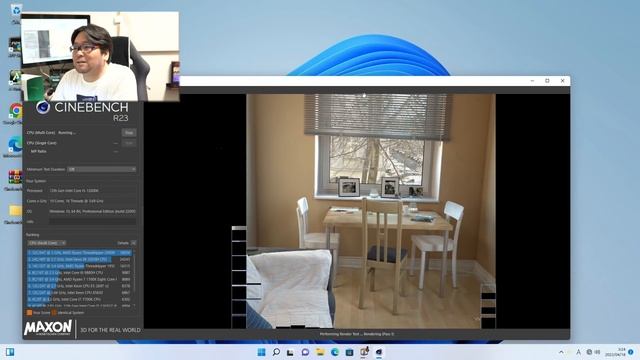
Task: Select rank 3 Ryzen Threadripper 1950X row
Action: (79, 266)
